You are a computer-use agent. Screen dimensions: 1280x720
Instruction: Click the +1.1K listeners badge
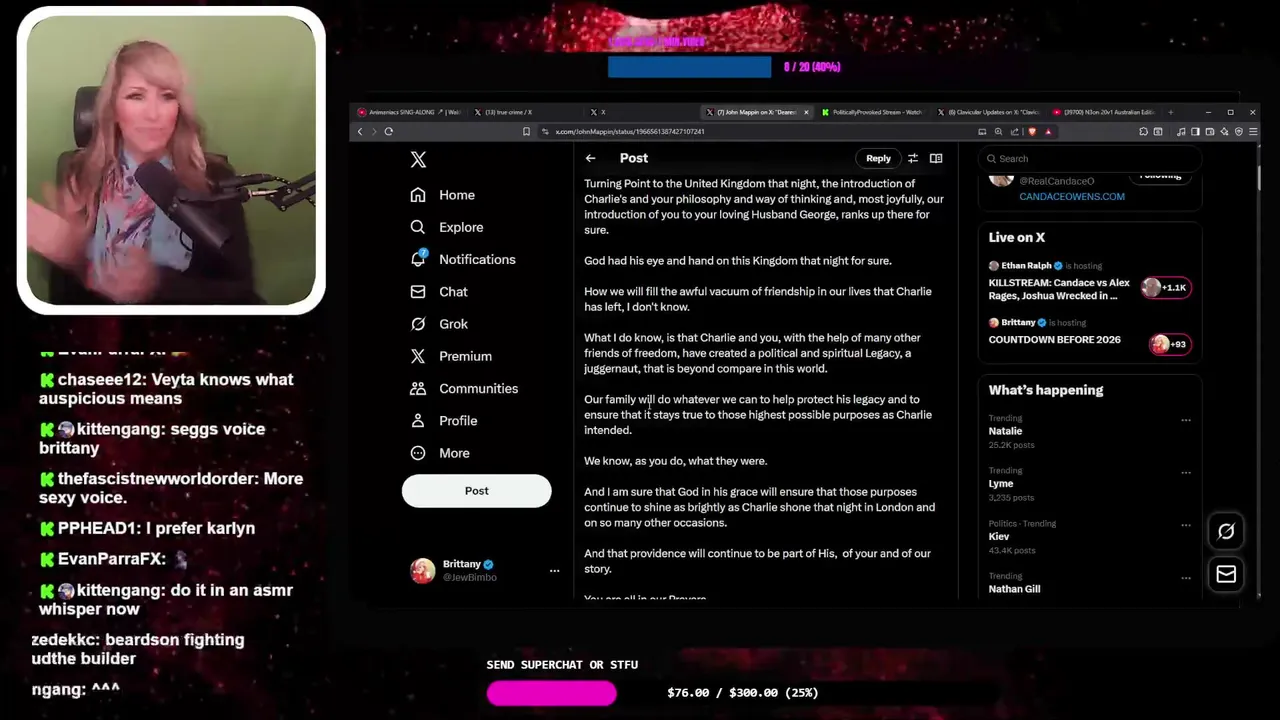1167,288
